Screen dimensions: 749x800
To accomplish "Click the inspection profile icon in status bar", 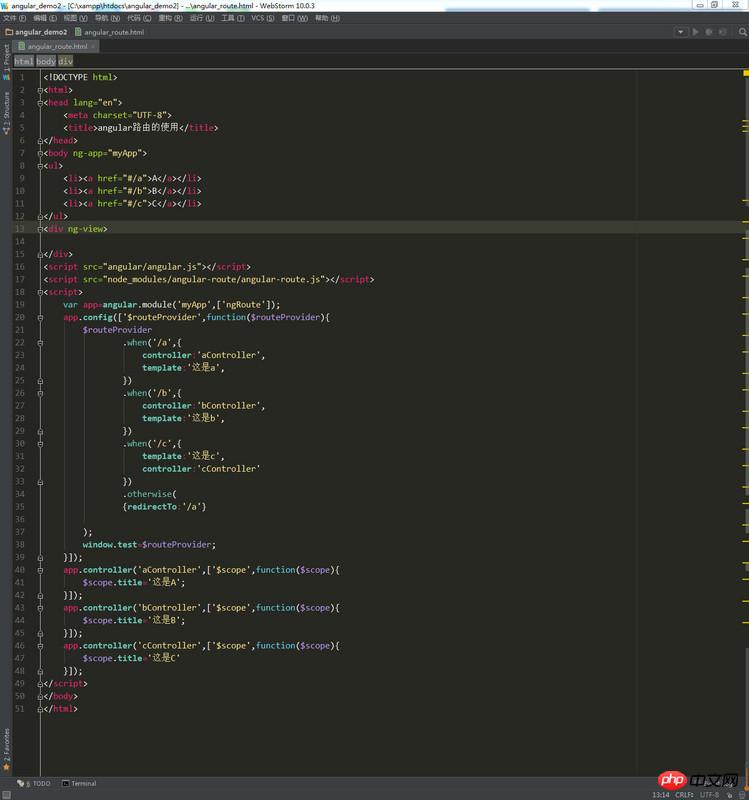I will 743,795.
